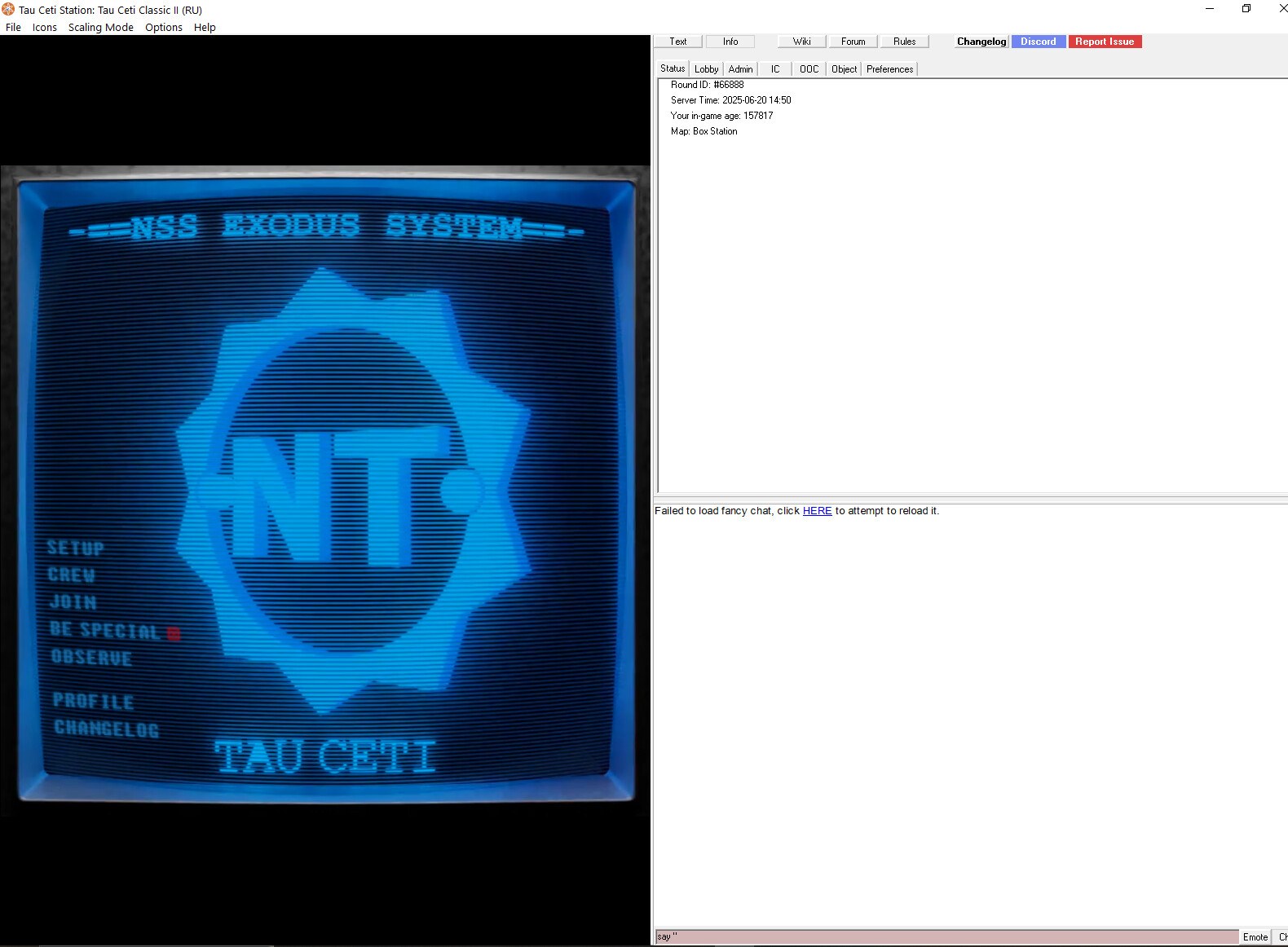Open the Options menu

click(x=163, y=27)
